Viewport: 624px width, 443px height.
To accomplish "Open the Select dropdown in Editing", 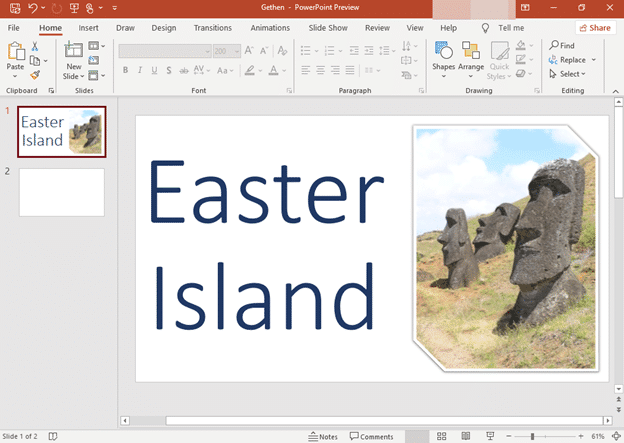I will point(571,74).
